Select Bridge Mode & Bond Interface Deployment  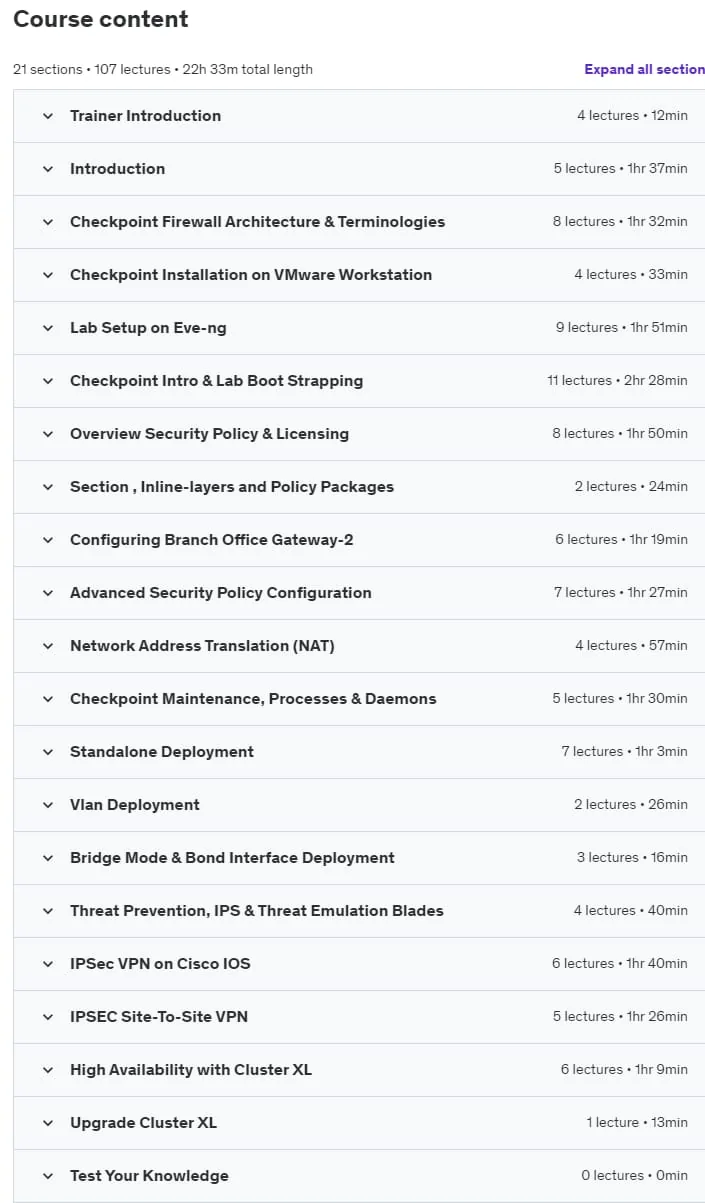click(359, 858)
